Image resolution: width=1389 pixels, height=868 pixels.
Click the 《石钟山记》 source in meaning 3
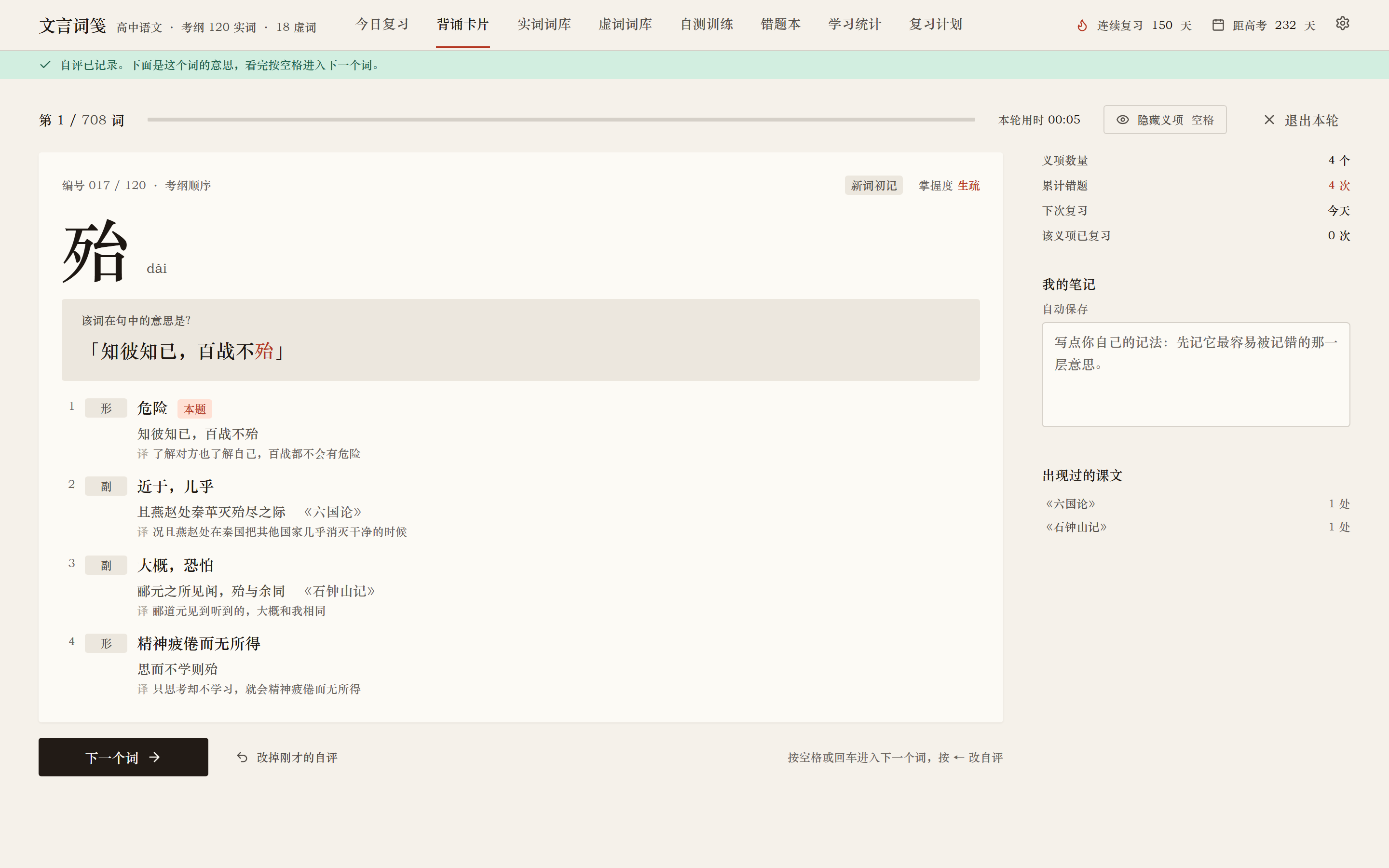tap(339, 591)
